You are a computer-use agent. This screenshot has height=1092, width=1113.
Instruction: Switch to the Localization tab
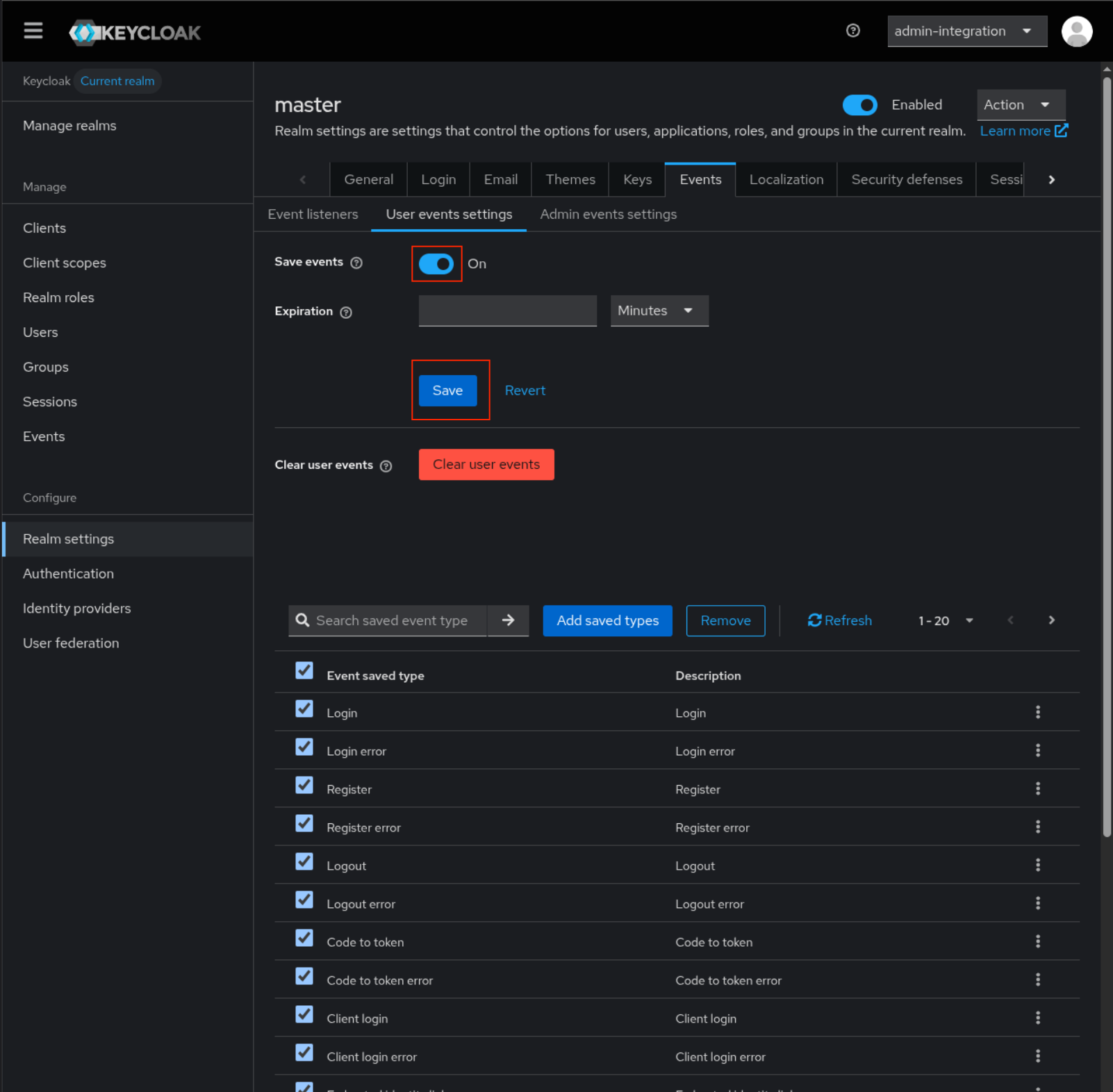pyautogui.click(x=786, y=179)
